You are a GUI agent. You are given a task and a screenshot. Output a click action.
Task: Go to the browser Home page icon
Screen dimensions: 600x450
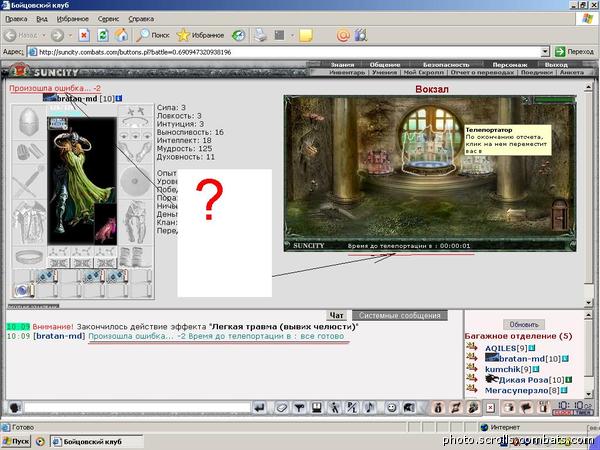[121, 35]
